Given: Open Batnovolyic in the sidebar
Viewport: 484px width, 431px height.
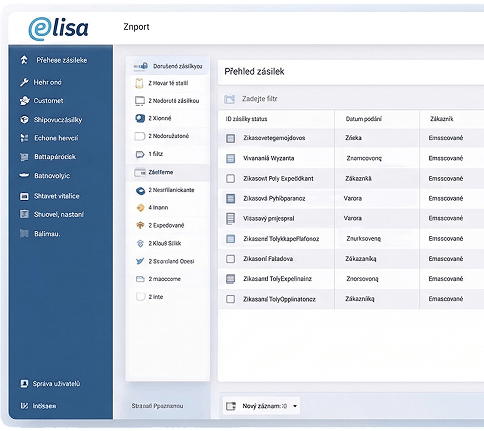Looking at the screenshot, I should [x=52, y=176].
